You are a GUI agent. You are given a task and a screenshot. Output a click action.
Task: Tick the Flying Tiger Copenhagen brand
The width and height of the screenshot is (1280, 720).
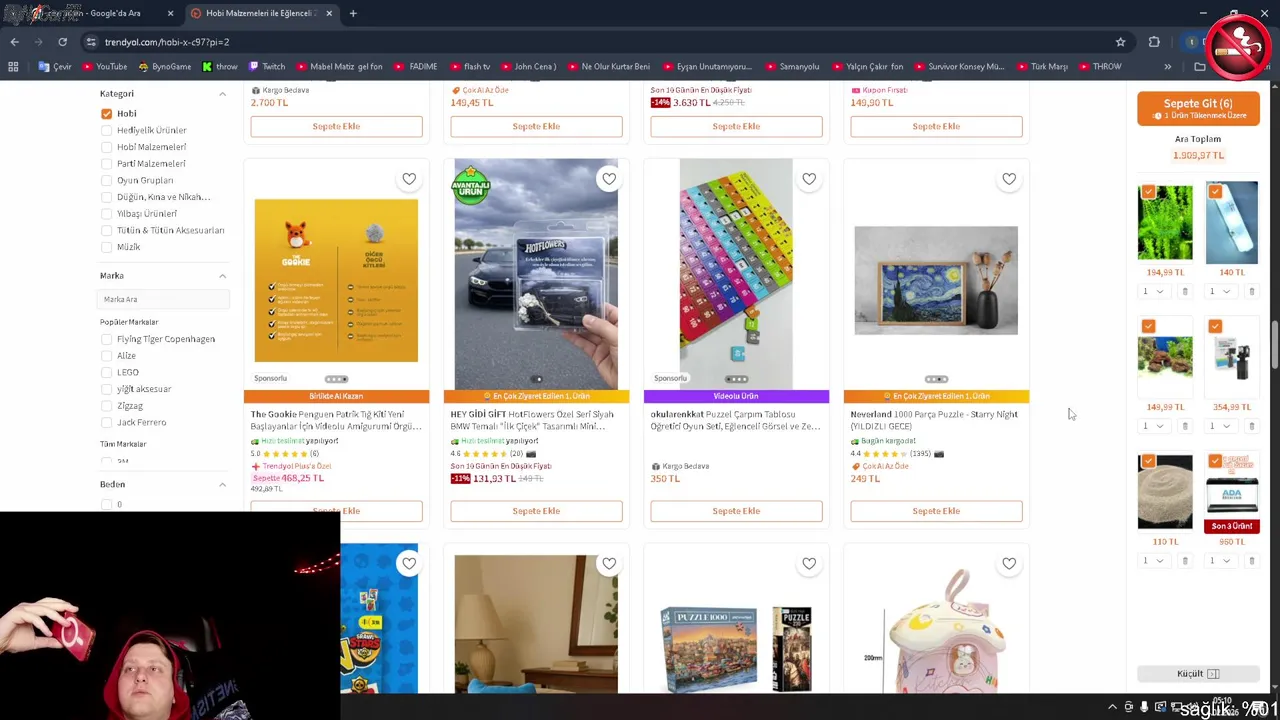106,339
